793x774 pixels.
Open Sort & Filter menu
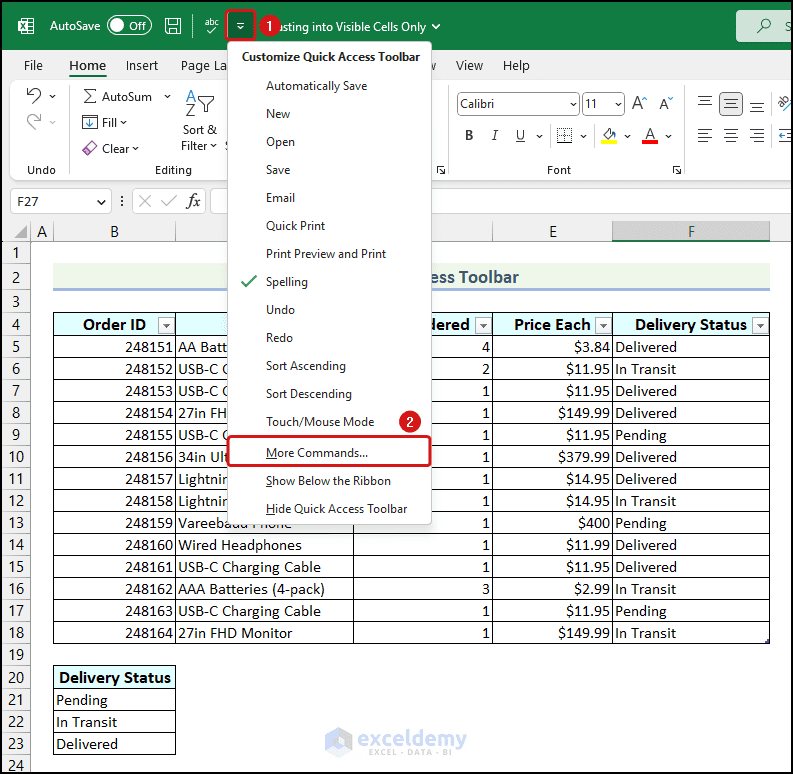pyautogui.click(x=200, y=120)
